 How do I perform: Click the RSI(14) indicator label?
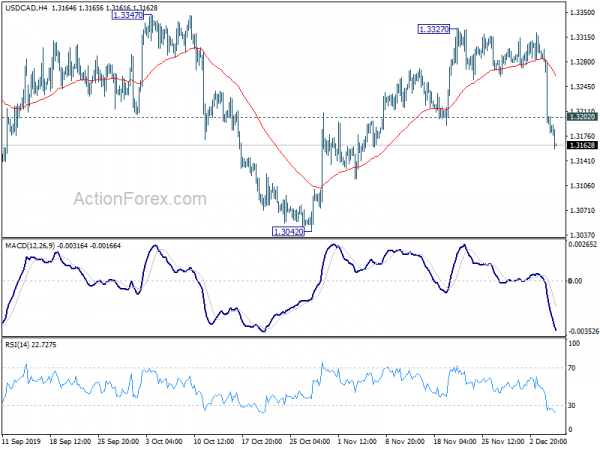coord(17,345)
